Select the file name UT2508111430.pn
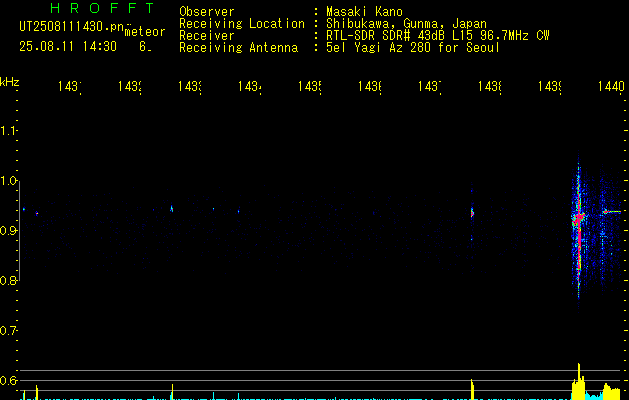The image size is (629, 400). click(x=72, y=26)
